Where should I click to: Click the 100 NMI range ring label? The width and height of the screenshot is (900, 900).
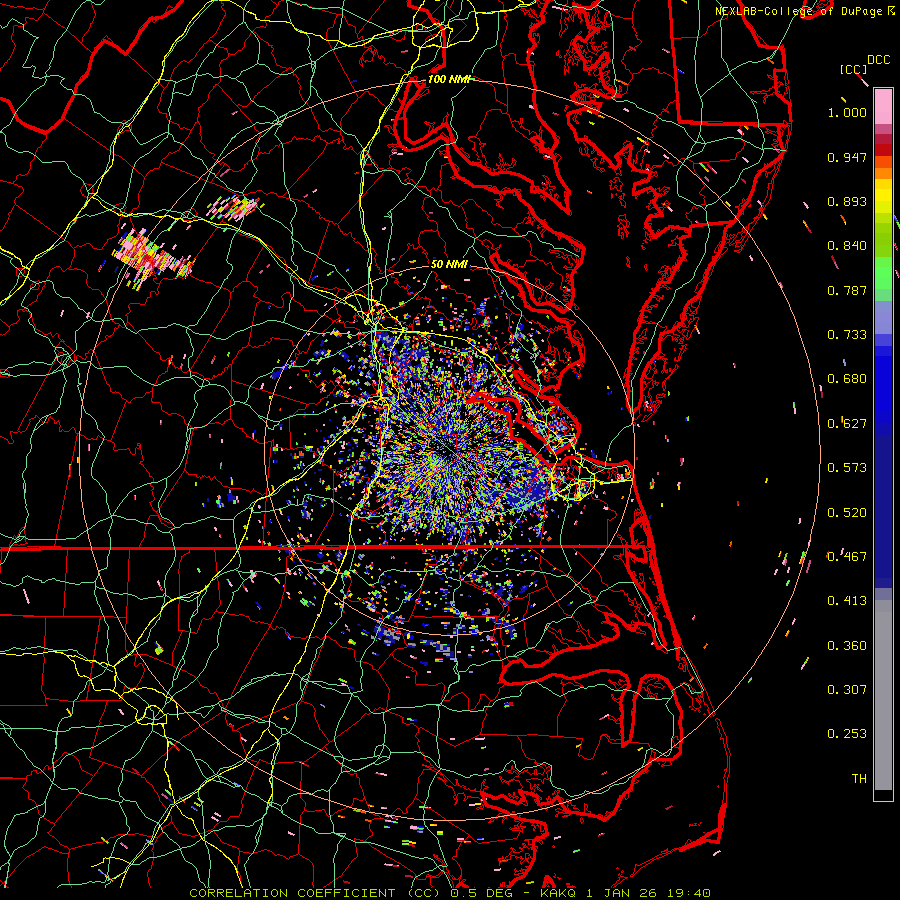[449, 79]
